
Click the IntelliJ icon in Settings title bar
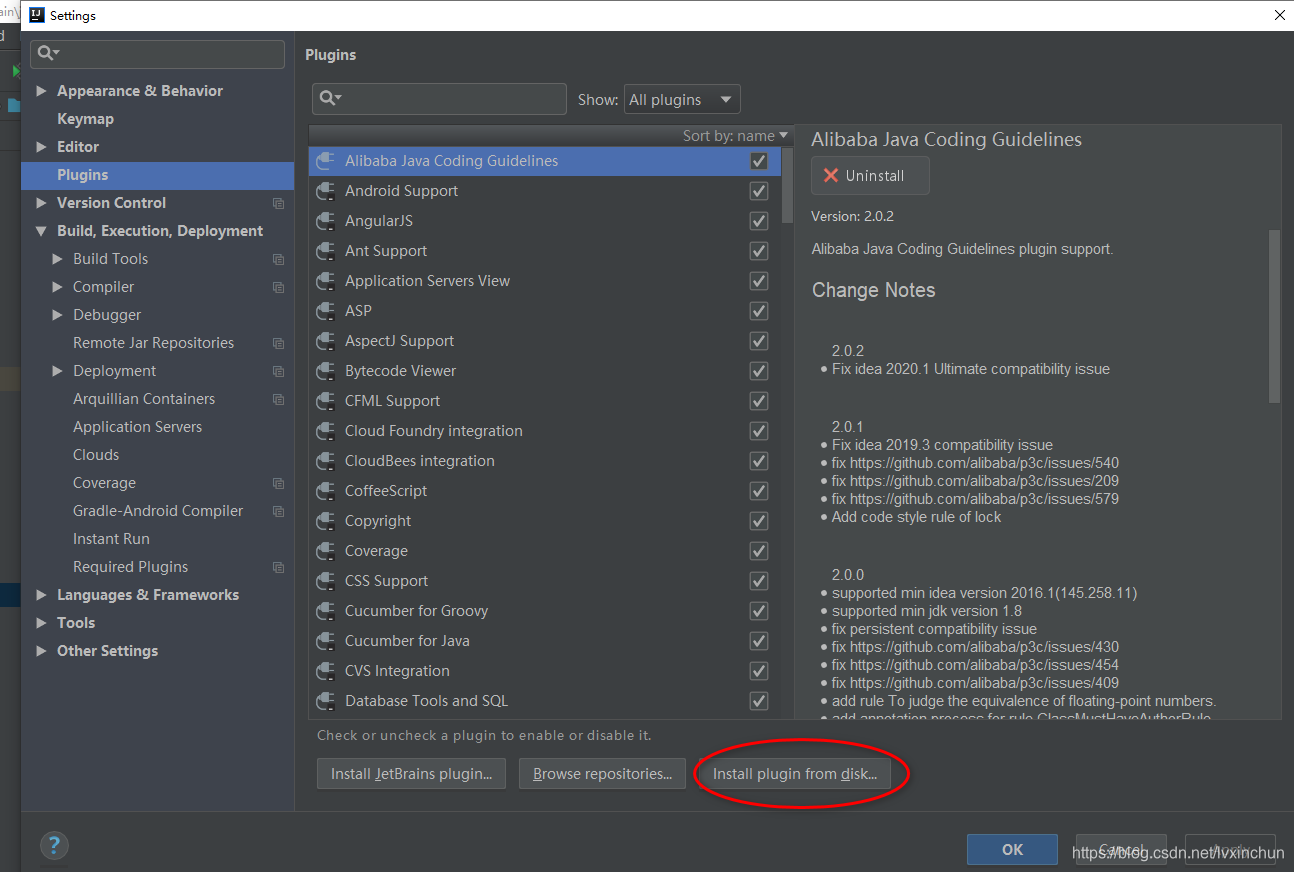36,15
